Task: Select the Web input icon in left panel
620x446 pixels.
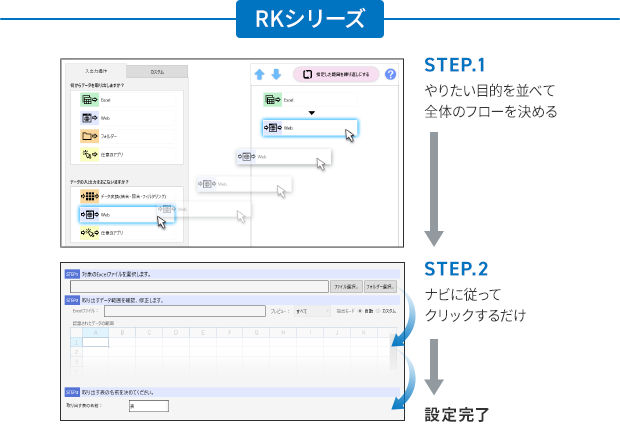Action: click(89, 117)
